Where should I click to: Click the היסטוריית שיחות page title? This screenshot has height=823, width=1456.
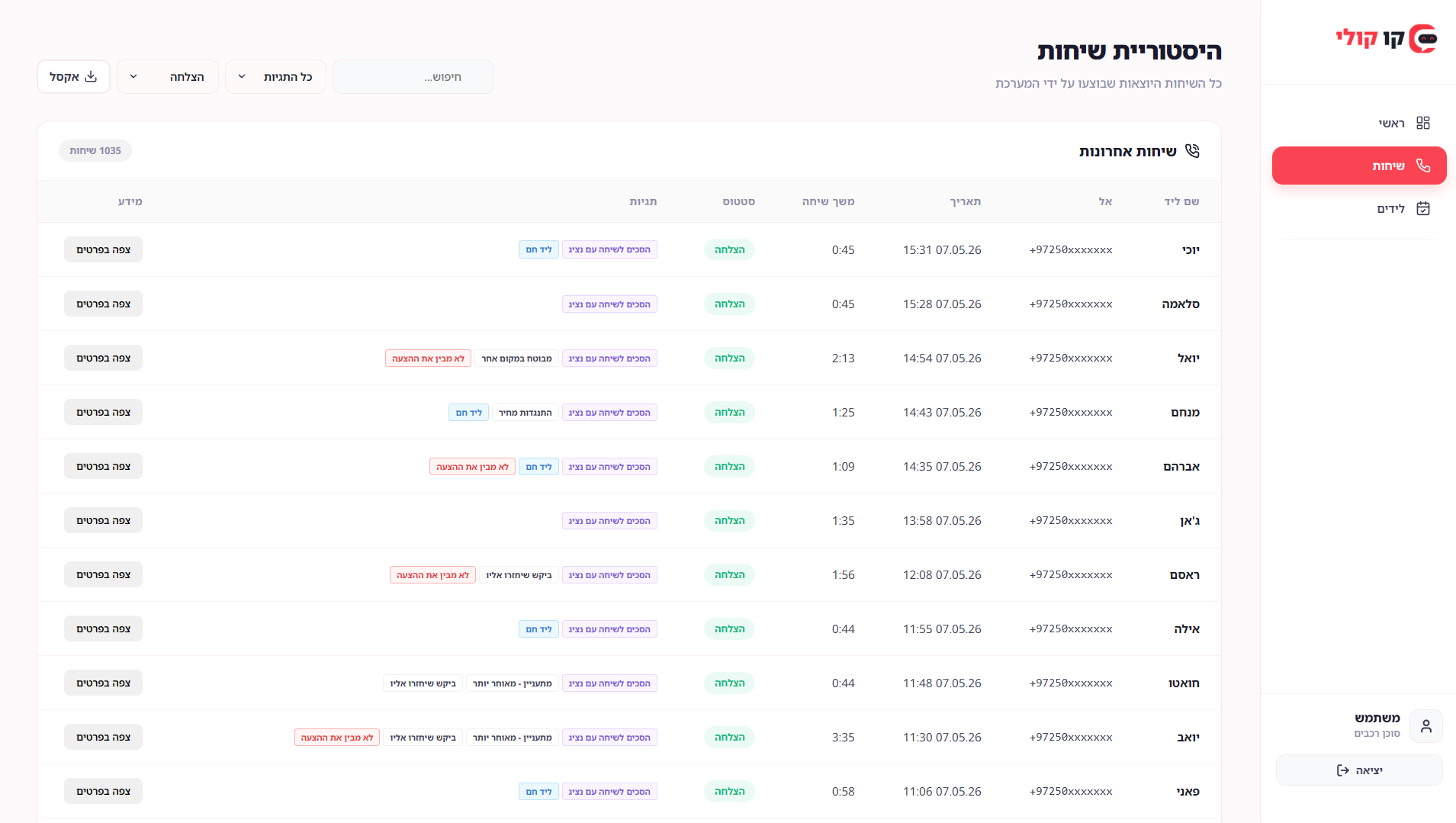(x=1129, y=50)
